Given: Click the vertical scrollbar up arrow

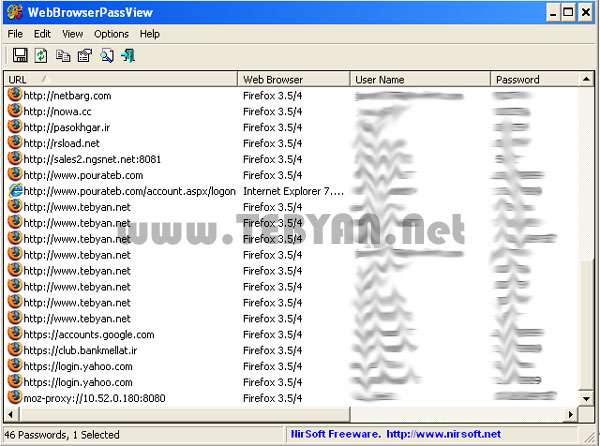Looking at the screenshot, I should pos(586,79).
